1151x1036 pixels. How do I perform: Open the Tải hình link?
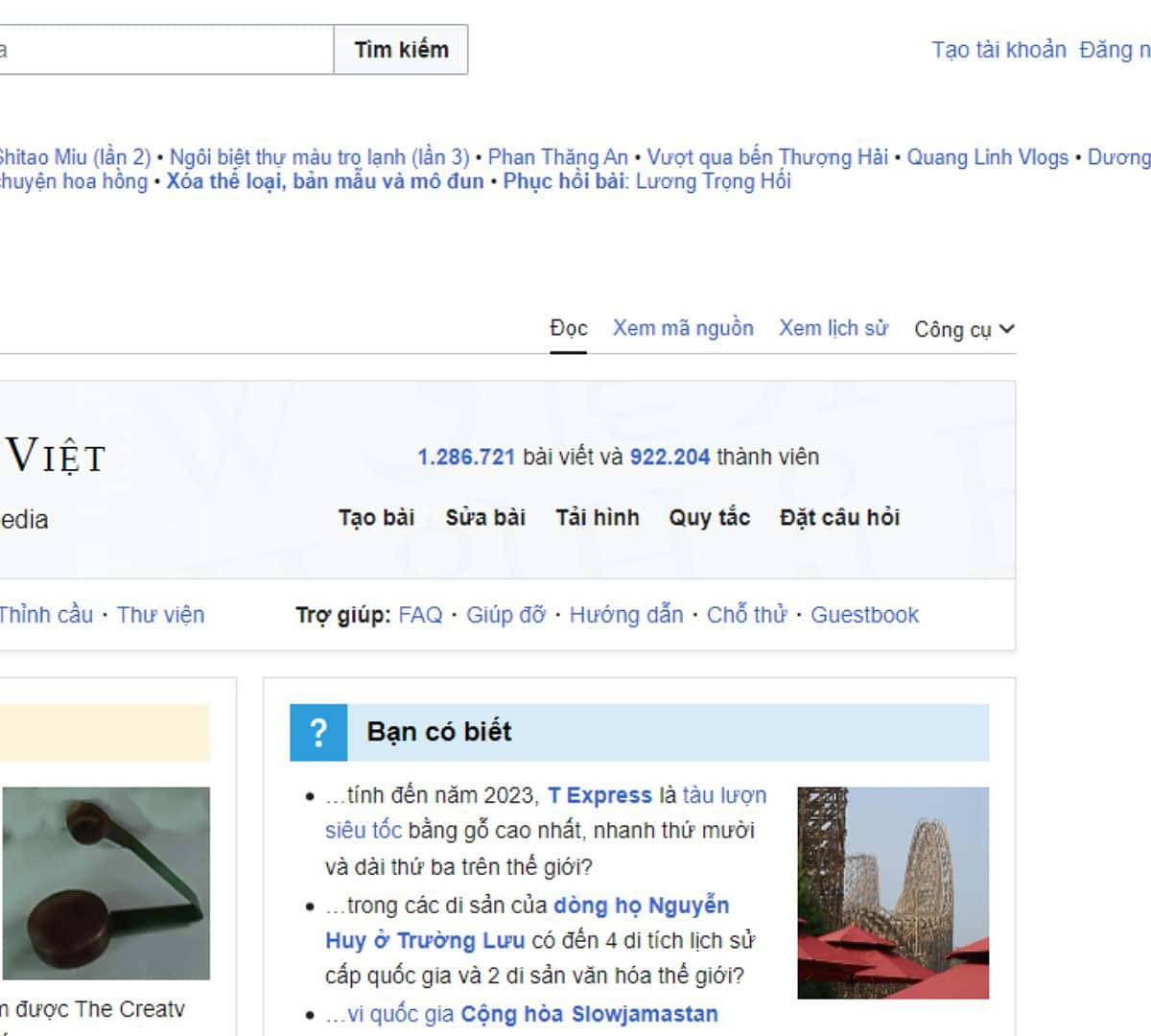pos(598,518)
